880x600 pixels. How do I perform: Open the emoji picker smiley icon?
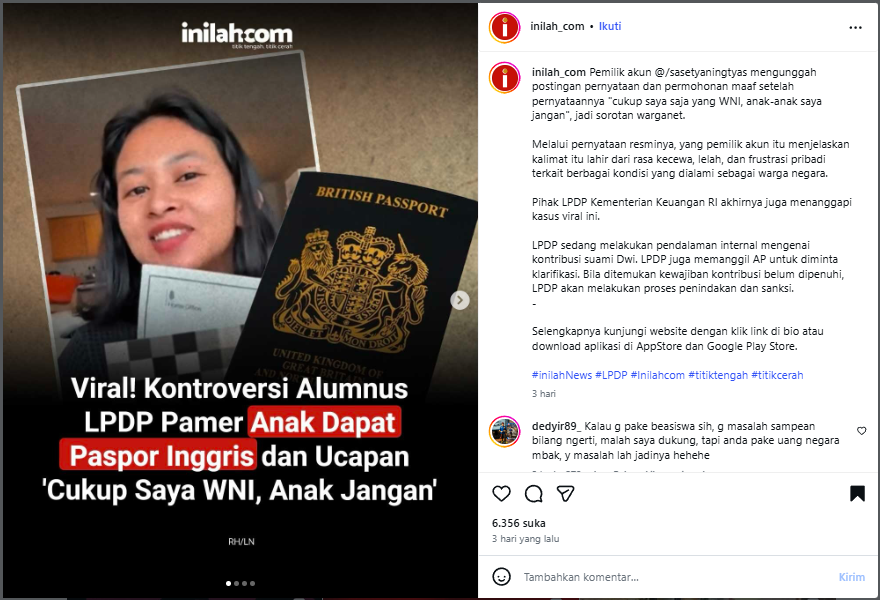[501, 576]
